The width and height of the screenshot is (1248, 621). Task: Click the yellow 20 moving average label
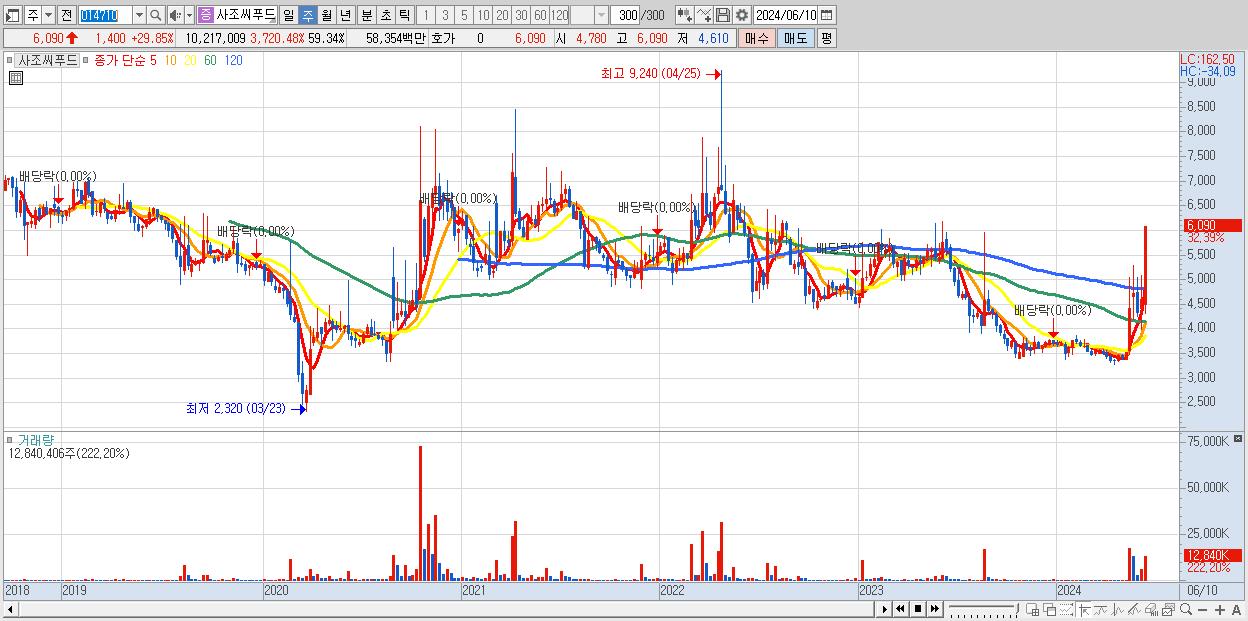(x=191, y=60)
